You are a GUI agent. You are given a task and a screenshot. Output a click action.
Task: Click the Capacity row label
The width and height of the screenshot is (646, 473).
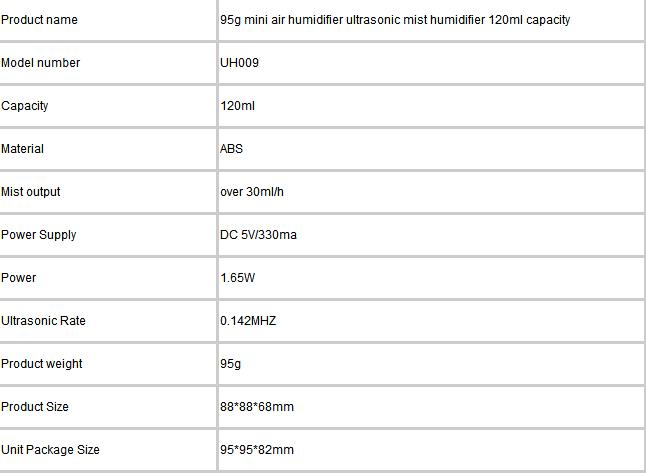(x=25, y=106)
